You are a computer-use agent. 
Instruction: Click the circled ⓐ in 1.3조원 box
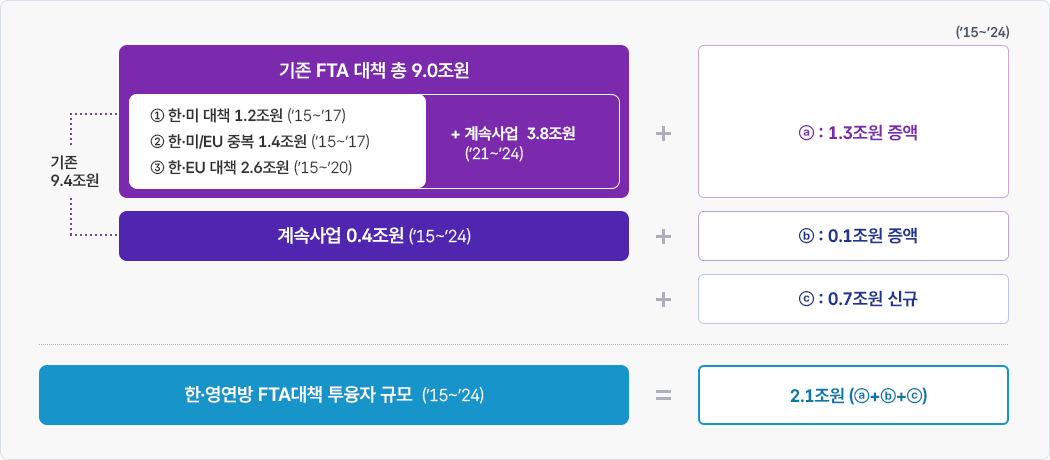[x=807, y=133]
